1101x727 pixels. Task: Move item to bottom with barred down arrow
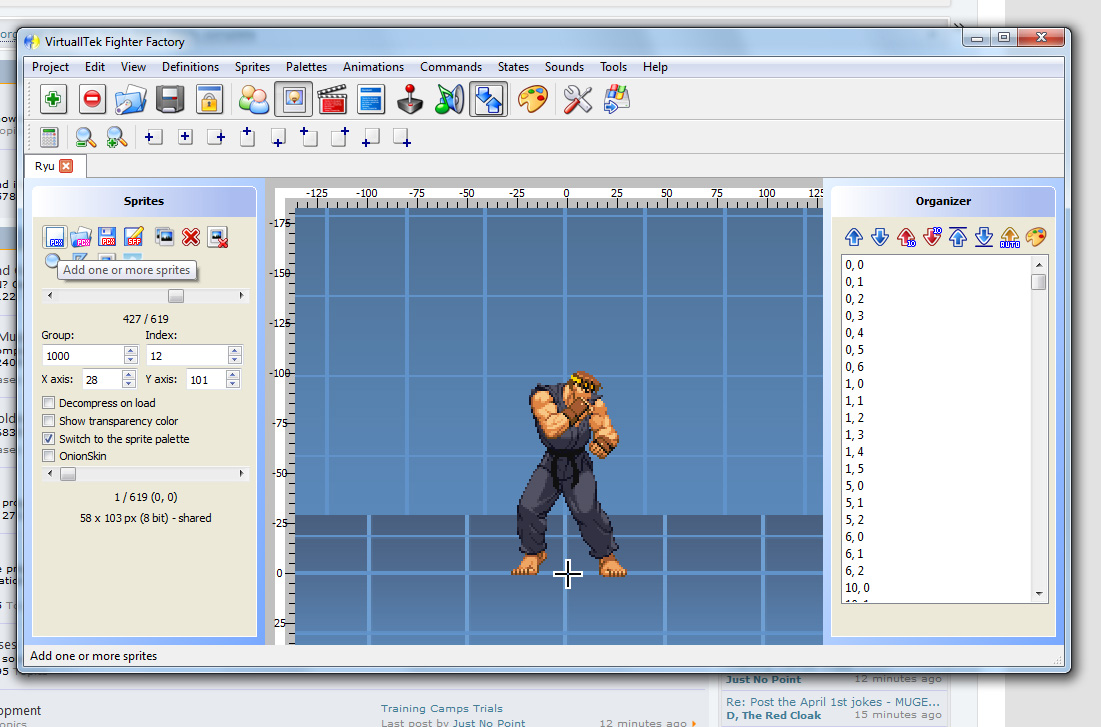coord(984,237)
